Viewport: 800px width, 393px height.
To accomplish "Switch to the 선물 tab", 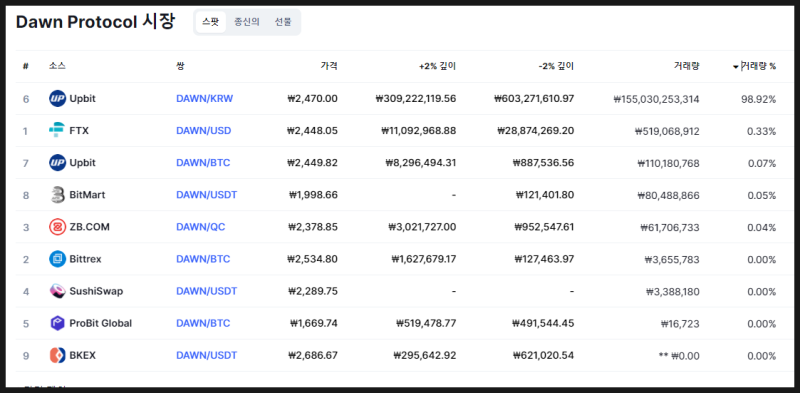I will pos(283,22).
